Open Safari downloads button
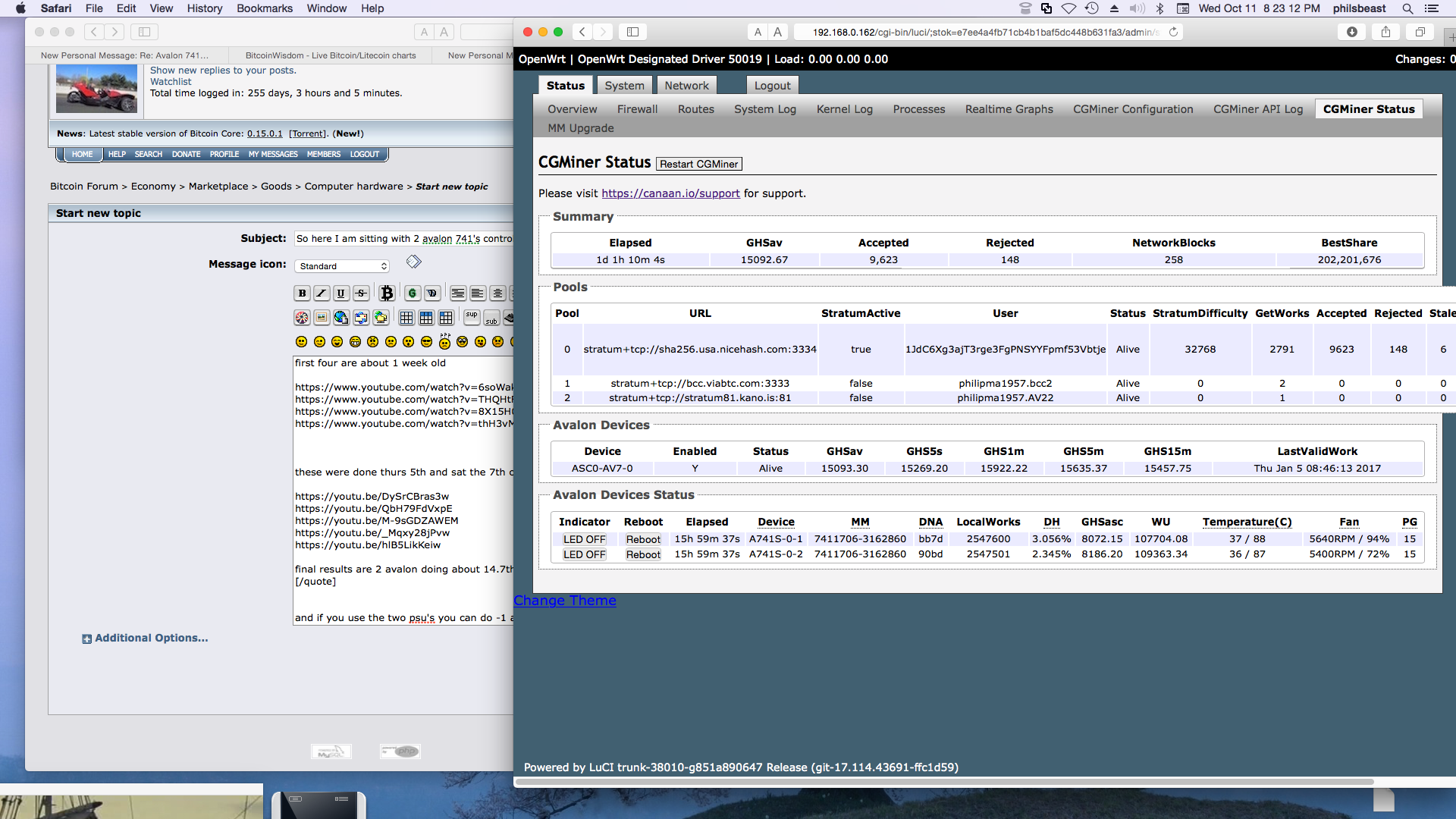 1351,32
